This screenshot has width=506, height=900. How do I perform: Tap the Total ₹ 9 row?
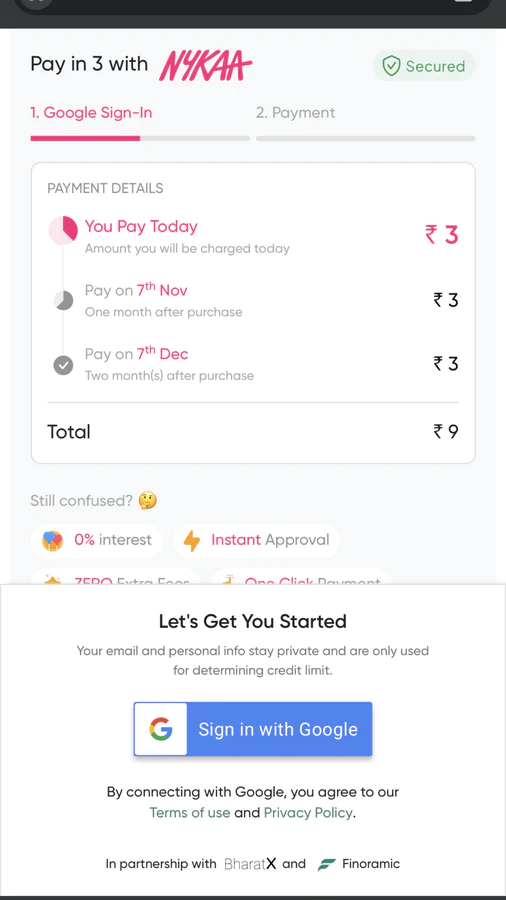click(x=253, y=432)
